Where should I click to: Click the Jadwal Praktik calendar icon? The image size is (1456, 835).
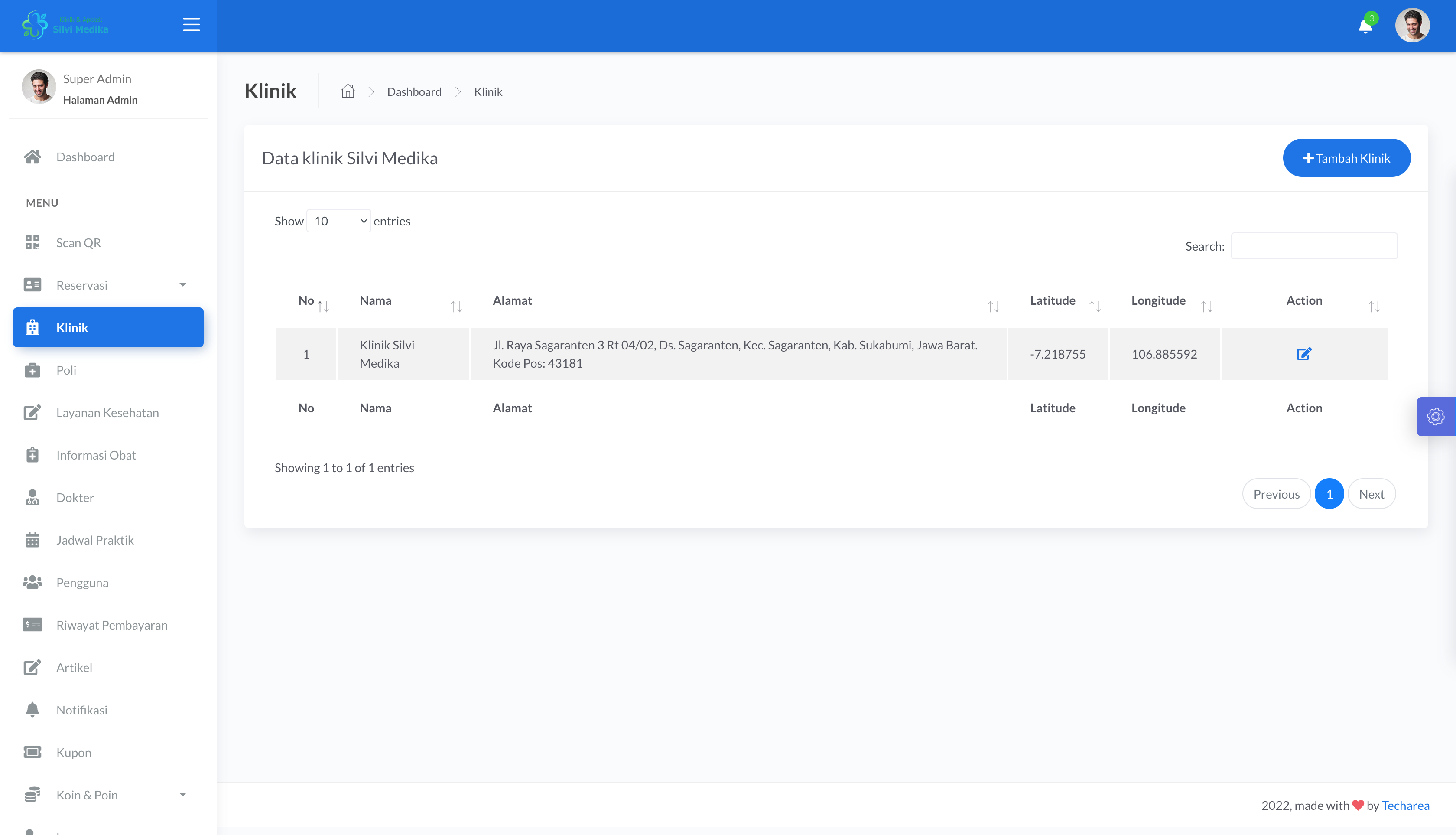click(x=32, y=540)
